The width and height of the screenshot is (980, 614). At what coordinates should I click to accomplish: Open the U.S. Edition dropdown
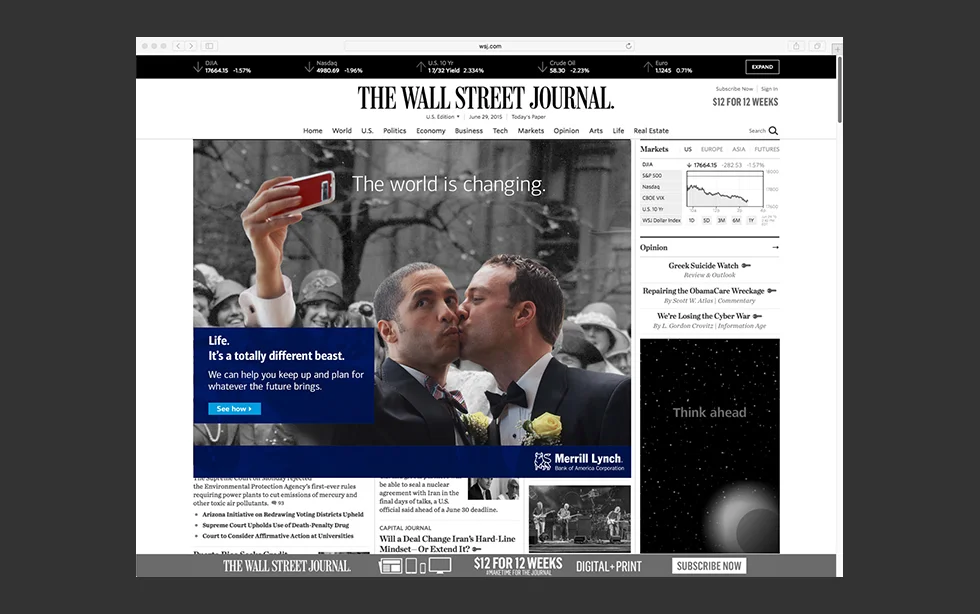click(441, 116)
